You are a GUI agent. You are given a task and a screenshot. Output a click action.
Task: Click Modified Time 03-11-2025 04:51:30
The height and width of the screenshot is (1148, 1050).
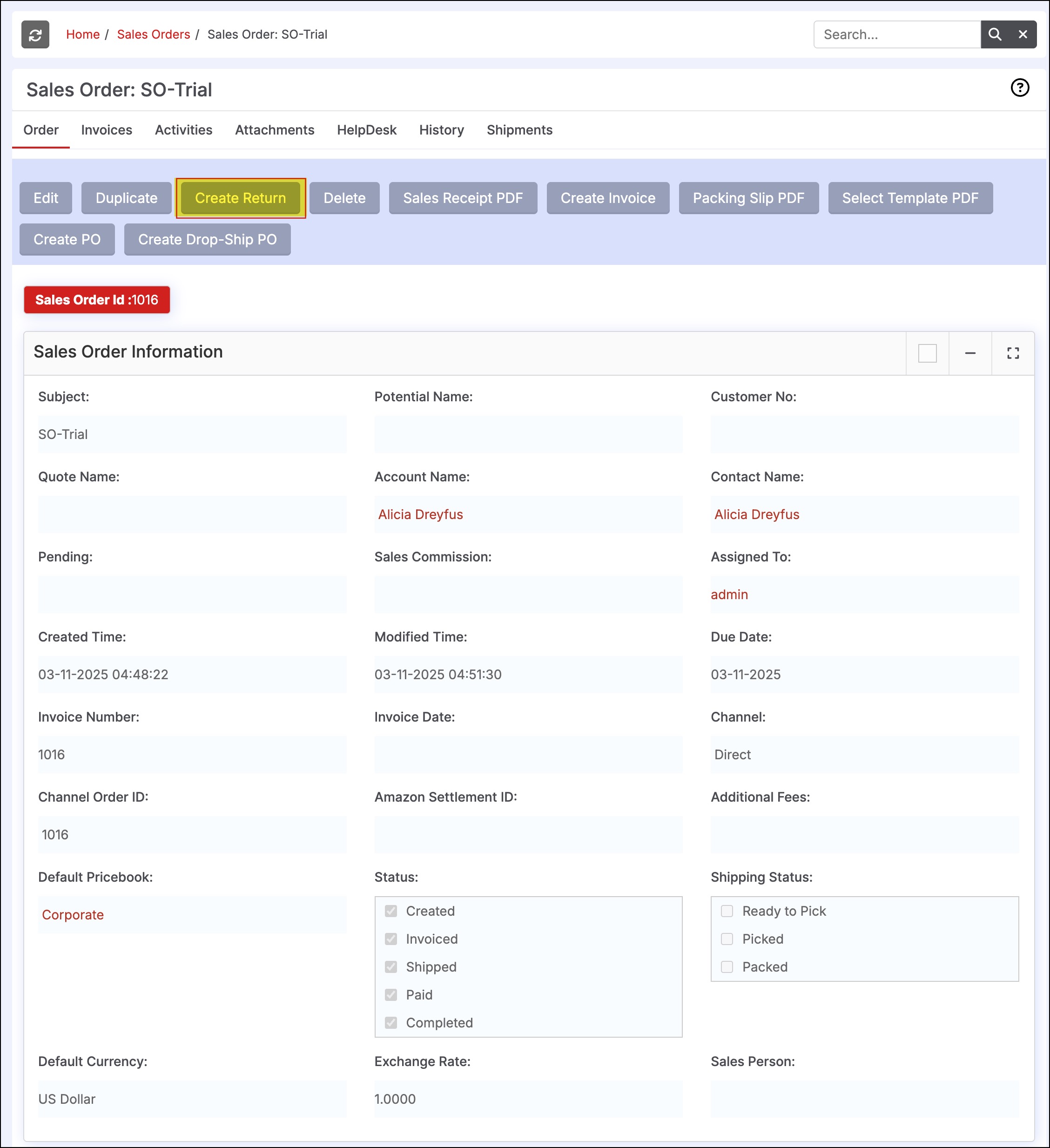coord(438,675)
